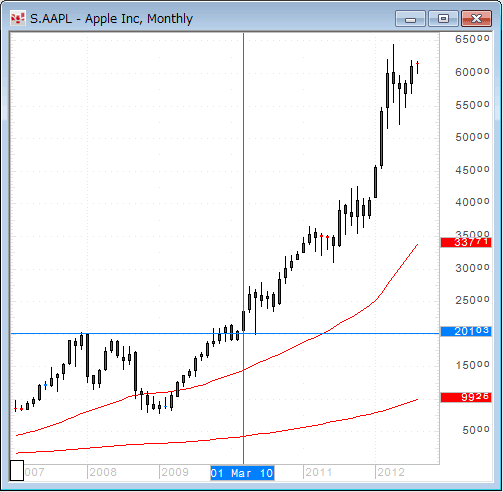Minimize the Apple Inc chart window
The height and width of the screenshot is (492, 503).
[410, 19]
